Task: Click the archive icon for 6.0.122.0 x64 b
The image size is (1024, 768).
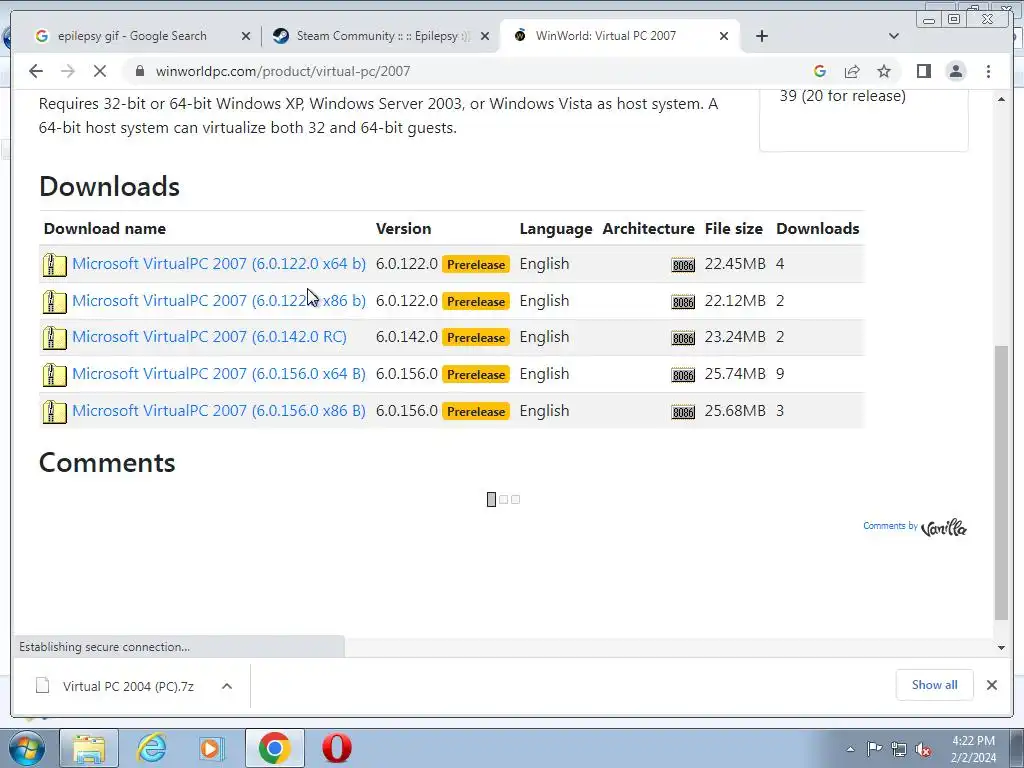Action: coord(54,264)
